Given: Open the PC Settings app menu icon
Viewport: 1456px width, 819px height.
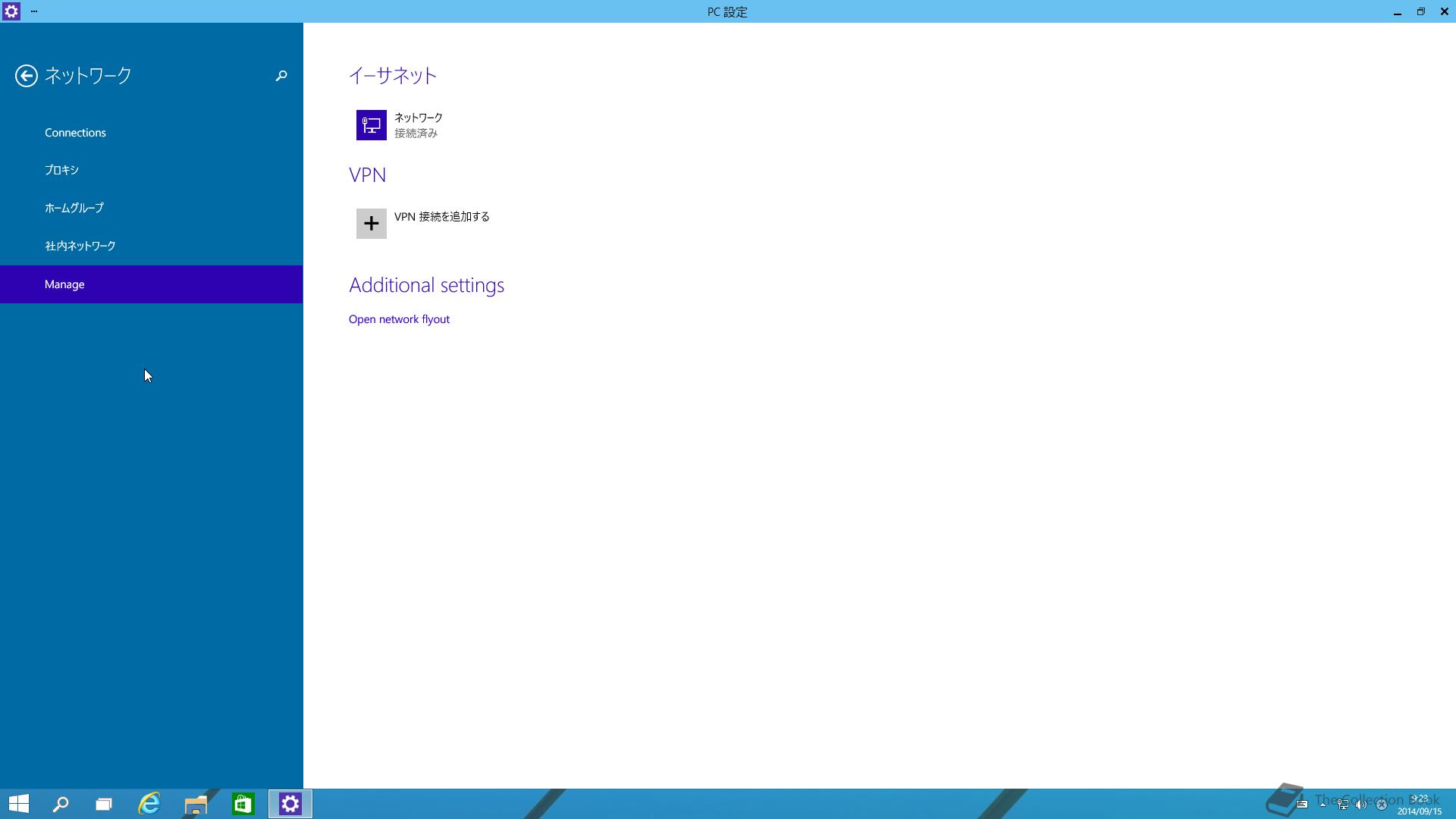Looking at the screenshot, I should (11, 11).
